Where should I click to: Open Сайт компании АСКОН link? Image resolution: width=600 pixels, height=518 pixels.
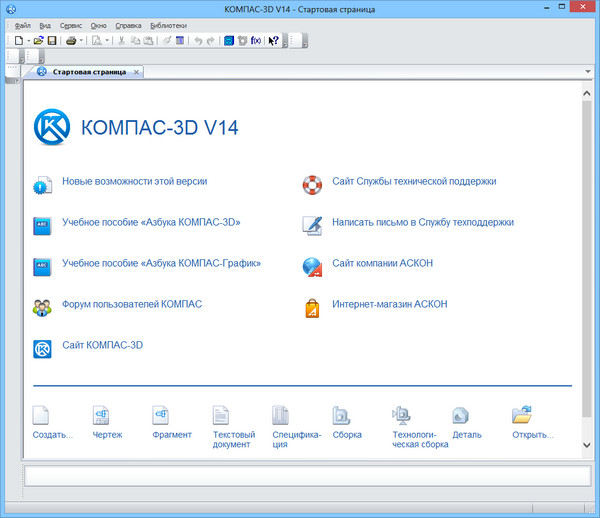click(x=382, y=263)
